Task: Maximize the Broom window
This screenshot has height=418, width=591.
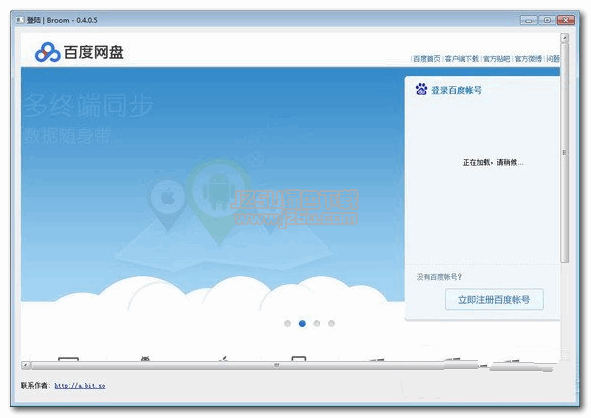Action: click(x=547, y=20)
